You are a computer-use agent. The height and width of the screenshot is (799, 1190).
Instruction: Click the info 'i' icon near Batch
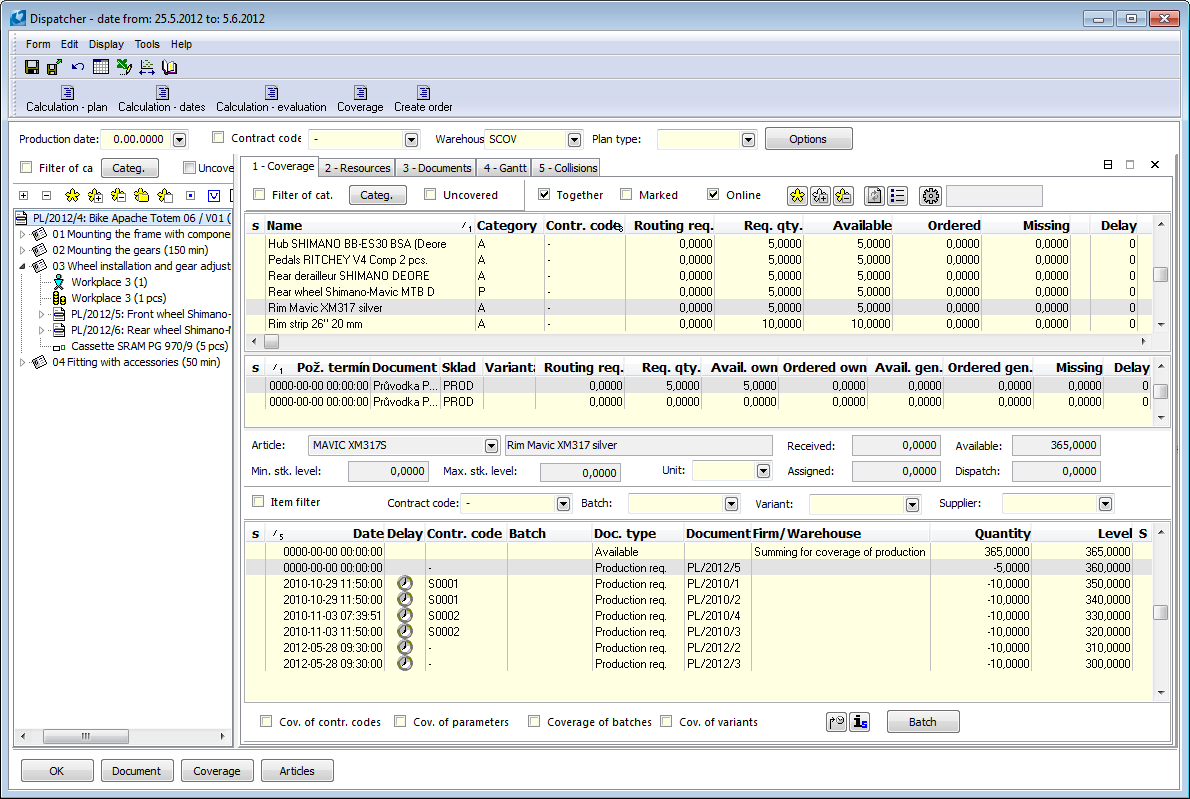pyautogui.click(x=859, y=722)
